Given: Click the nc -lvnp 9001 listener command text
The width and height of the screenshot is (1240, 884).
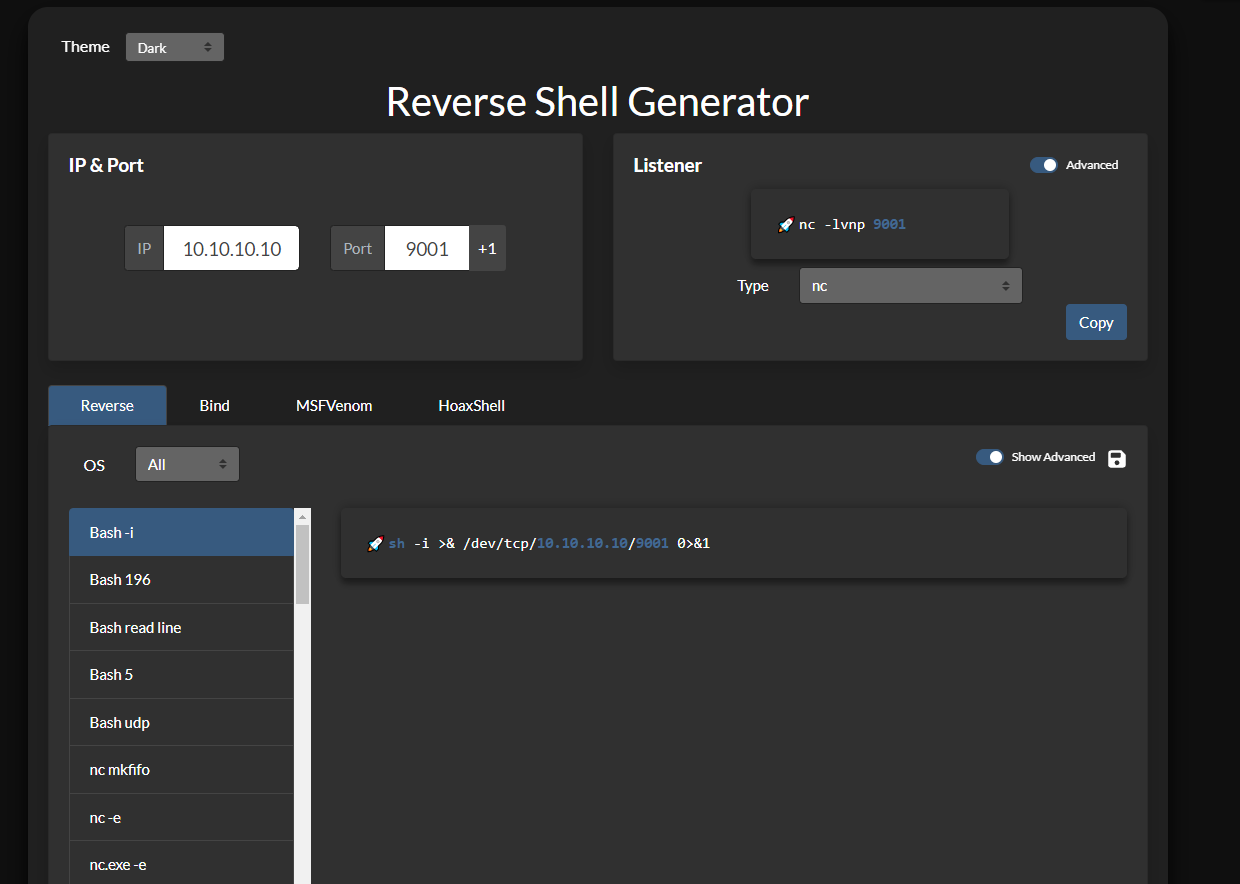Looking at the screenshot, I should pyautogui.click(x=852, y=225).
